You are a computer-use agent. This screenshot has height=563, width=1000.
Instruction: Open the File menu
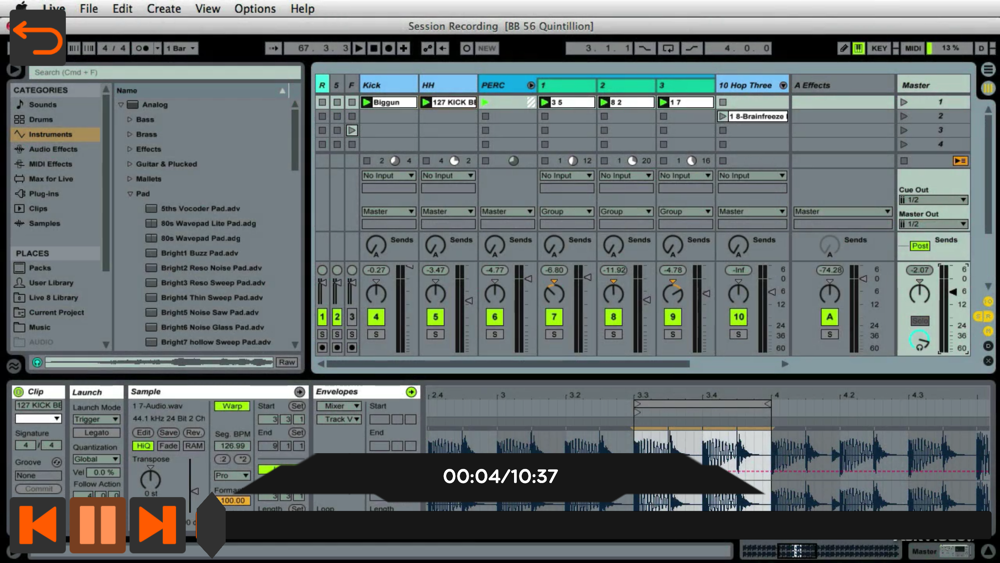click(x=89, y=9)
